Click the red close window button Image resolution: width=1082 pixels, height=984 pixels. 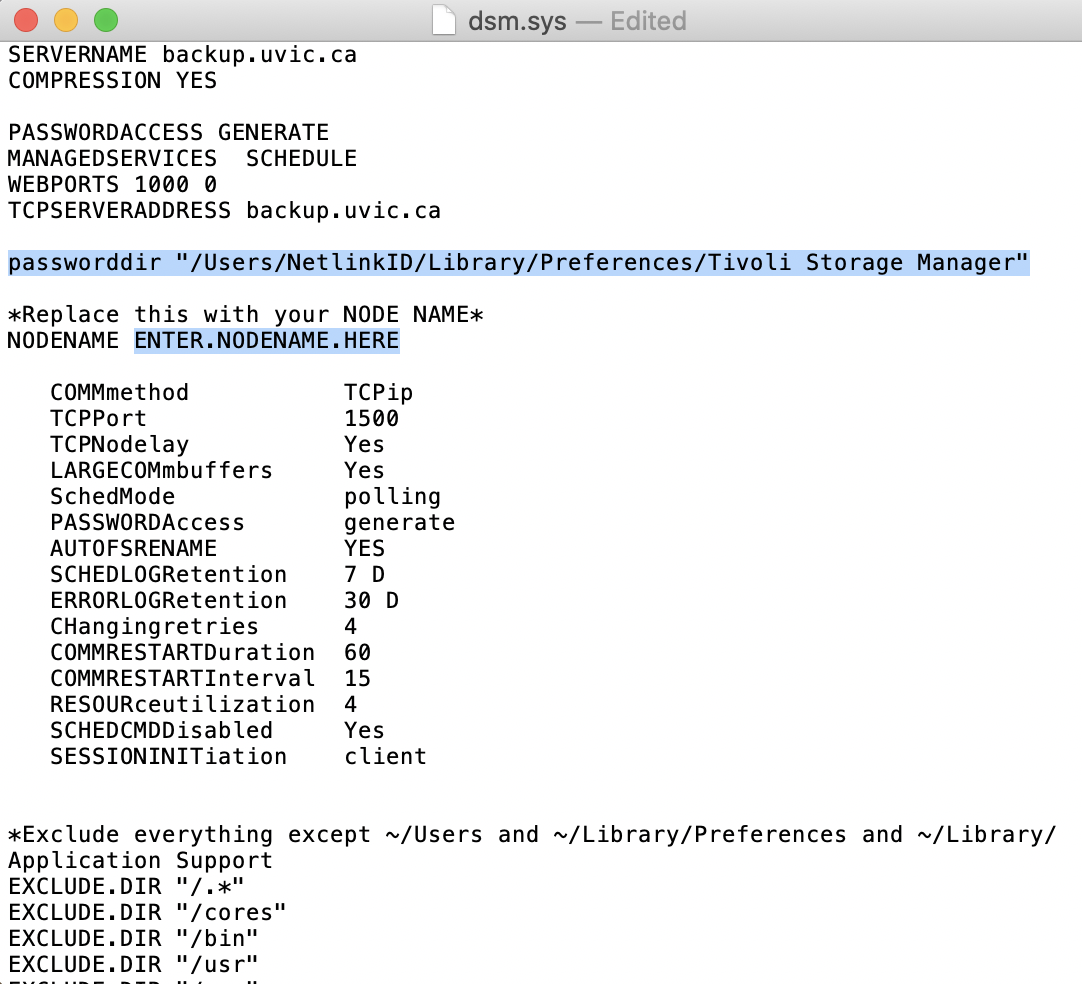(x=26, y=20)
